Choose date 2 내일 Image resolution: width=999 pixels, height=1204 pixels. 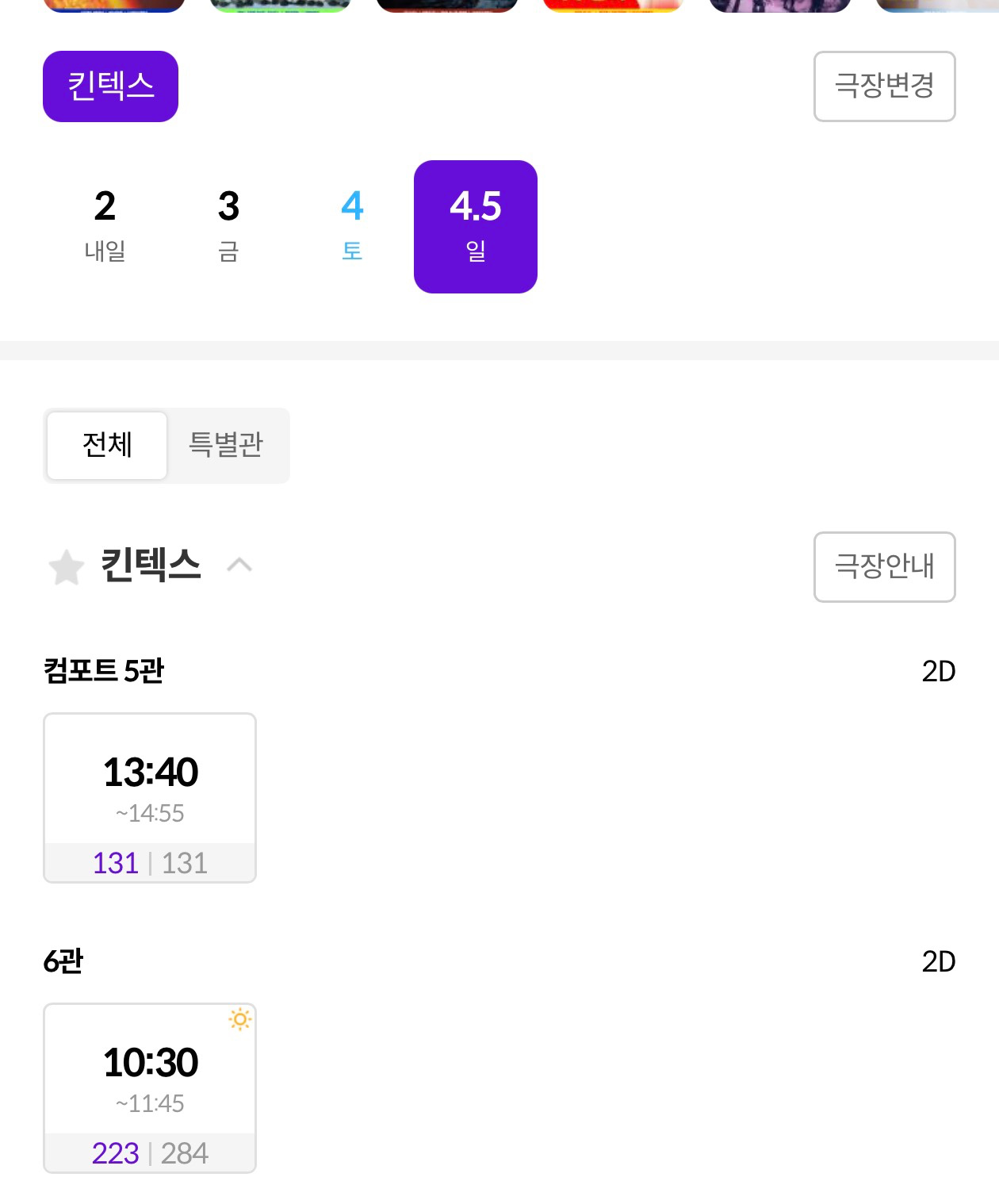click(x=105, y=226)
